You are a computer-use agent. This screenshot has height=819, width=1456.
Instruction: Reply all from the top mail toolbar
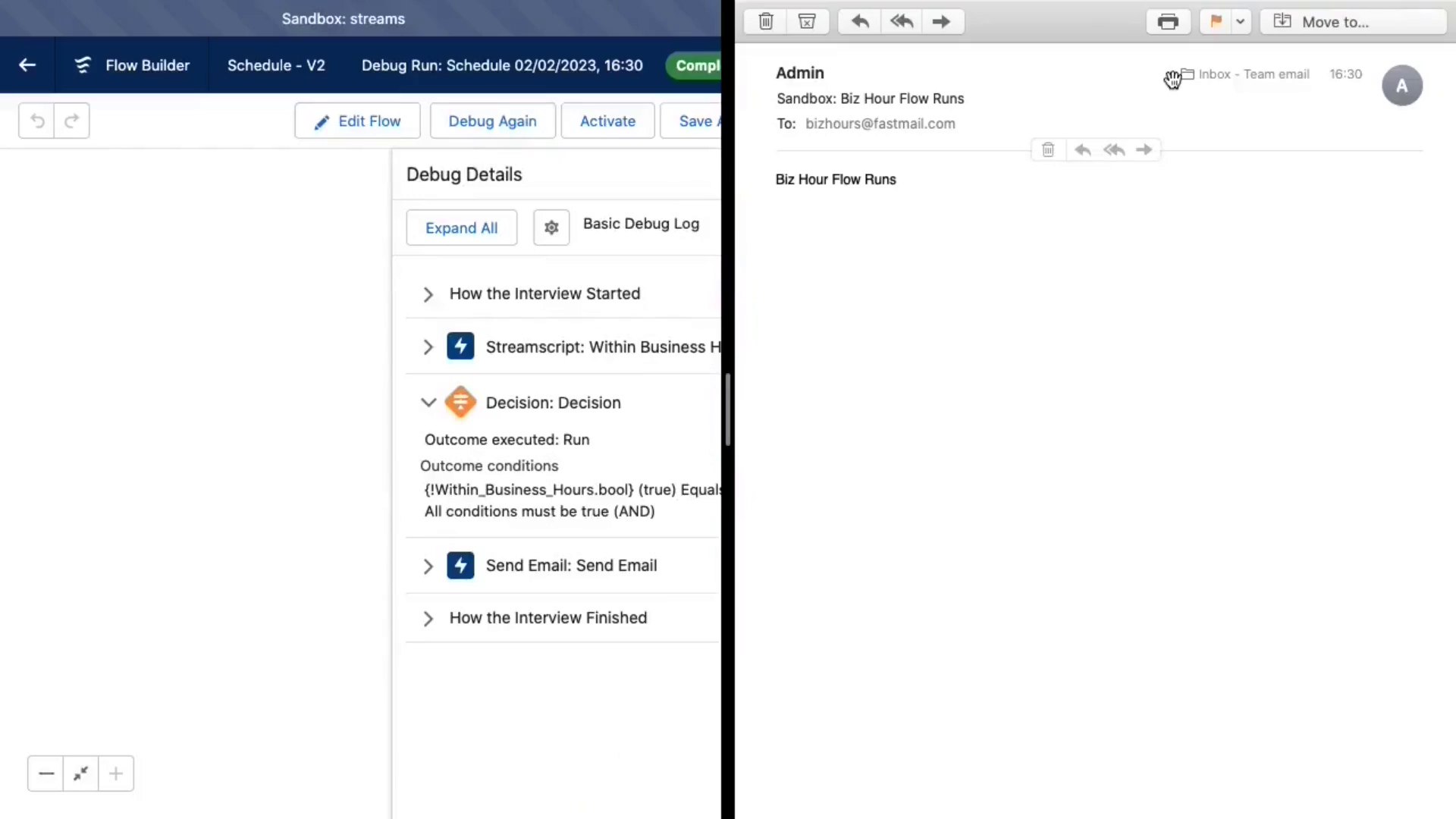pos(902,21)
